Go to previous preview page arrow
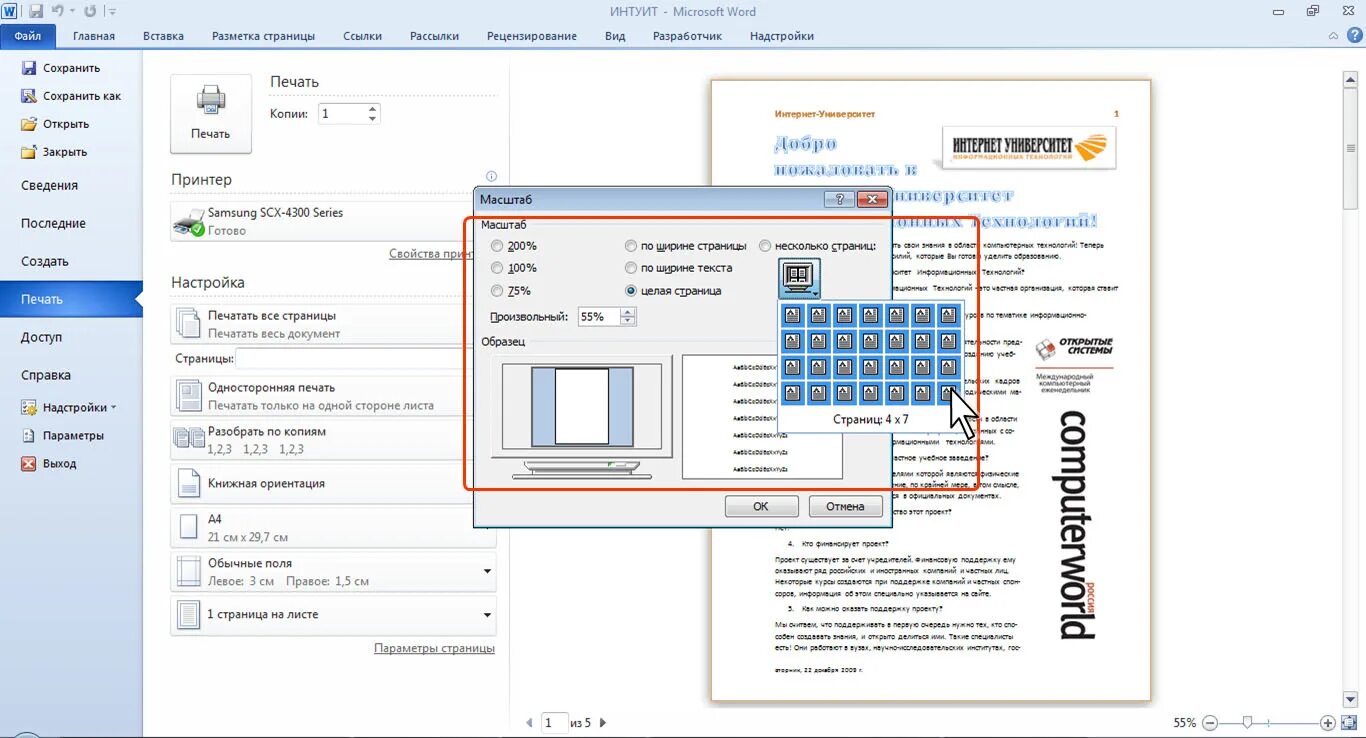The image size is (1366, 738). pos(530,722)
